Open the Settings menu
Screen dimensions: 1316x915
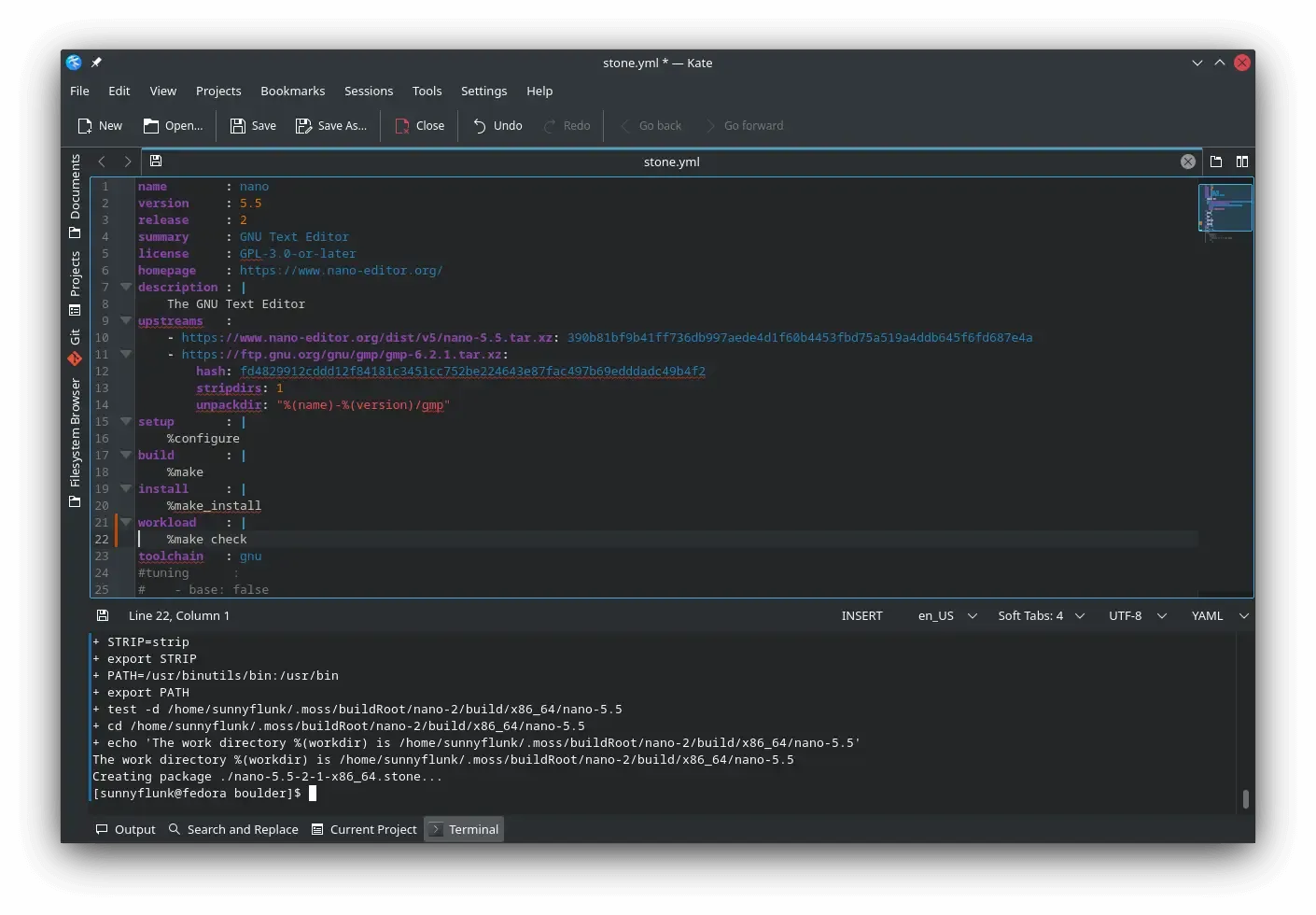483,91
